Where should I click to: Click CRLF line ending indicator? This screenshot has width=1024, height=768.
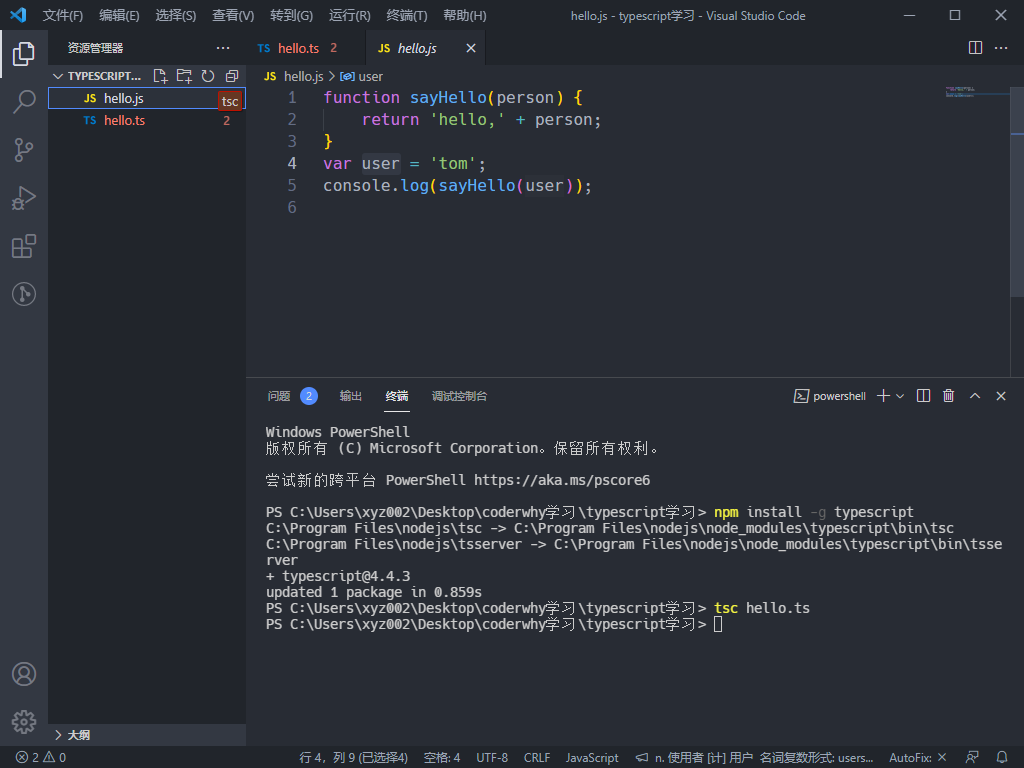[x=537, y=757]
